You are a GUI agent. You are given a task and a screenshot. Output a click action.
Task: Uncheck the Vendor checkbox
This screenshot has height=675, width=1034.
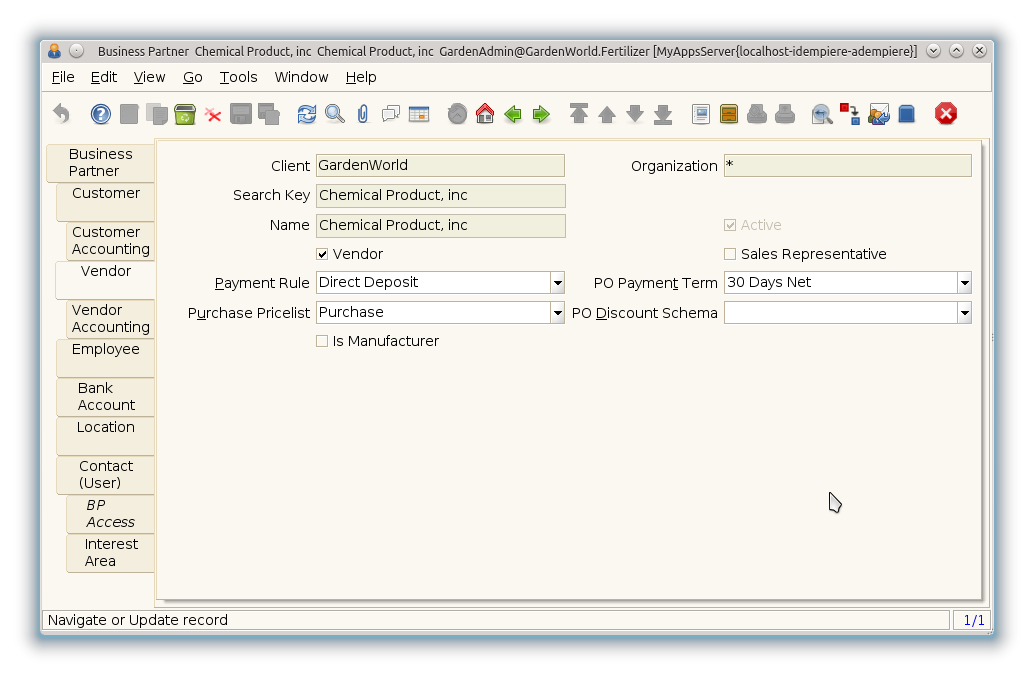click(x=322, y=254)
